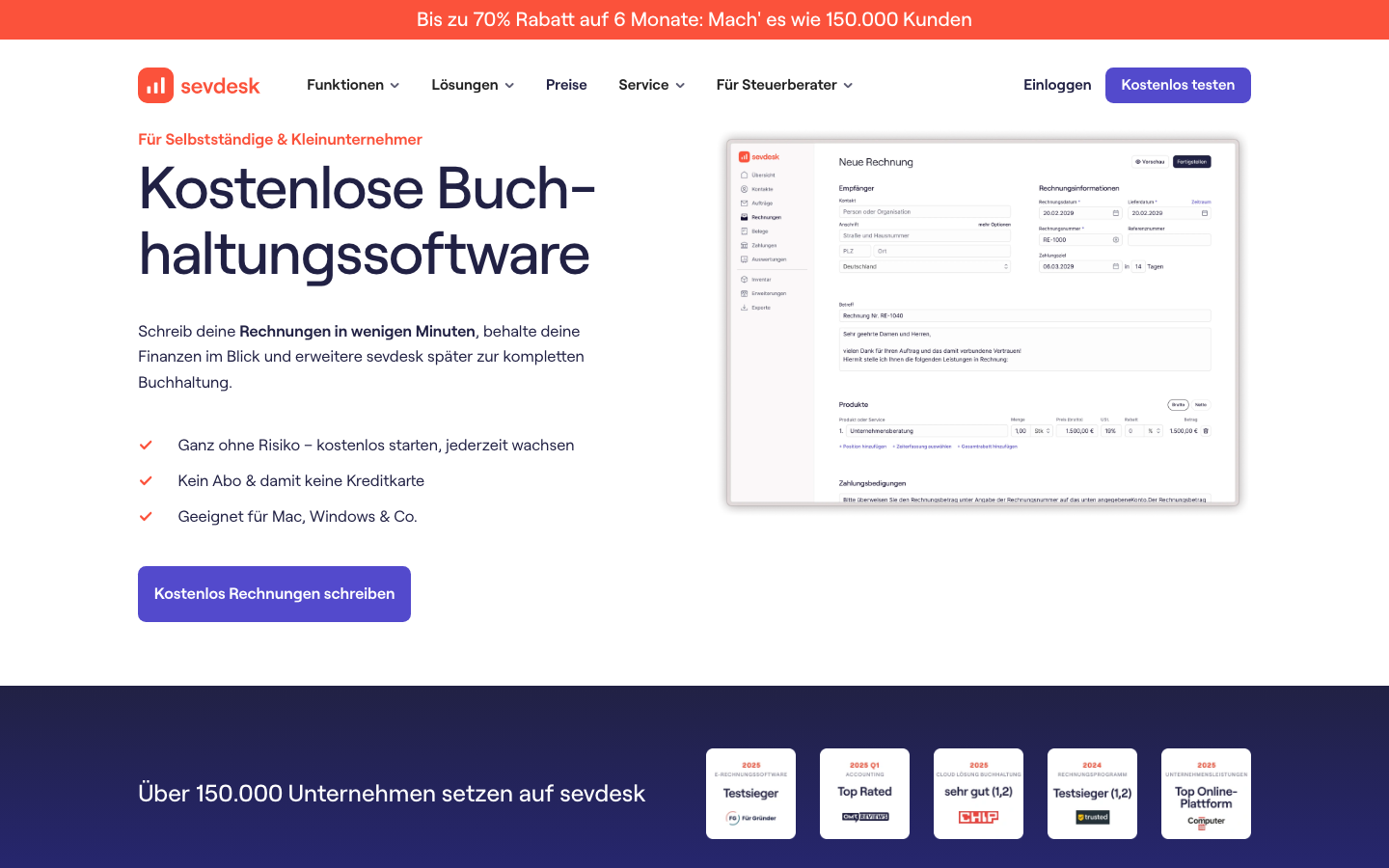Select the CHIP sehr gut badge
The width and height of the screenshot is (1389, 868).
tap(978, 794)
